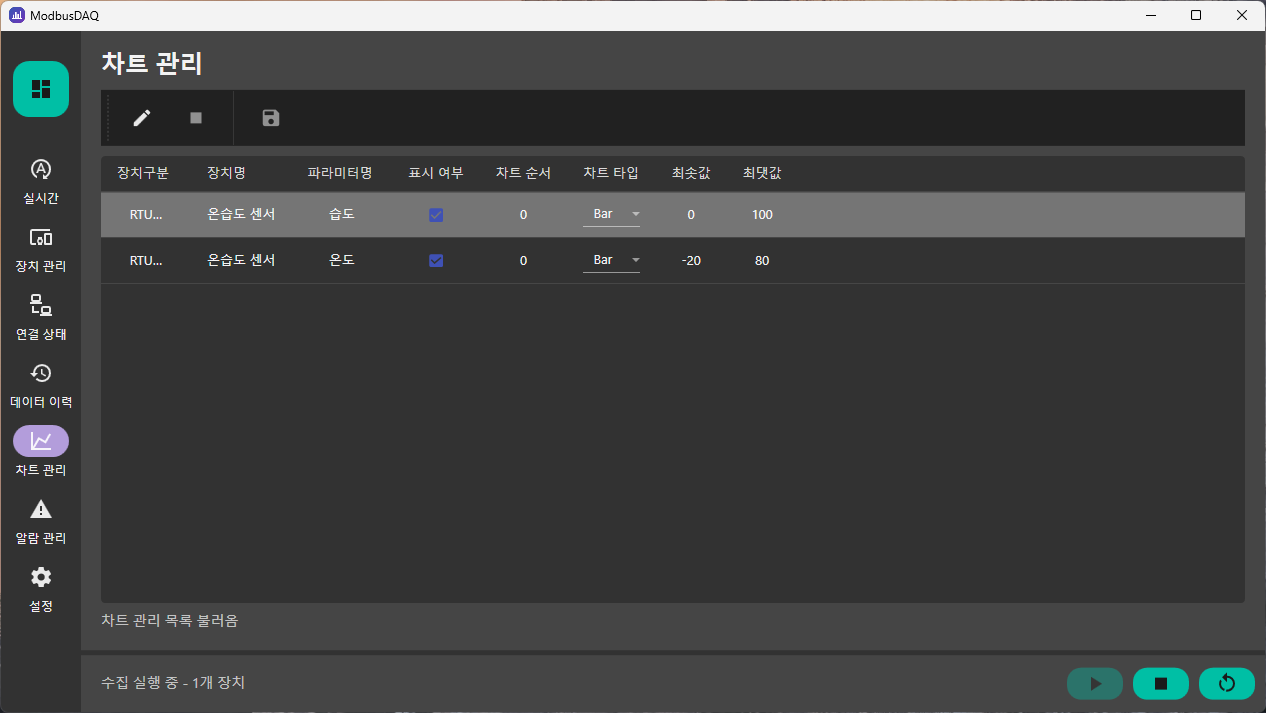This screenshot has width=1266, height=713.
Task: Click the 표시 여부 column header
Action: 436,173
